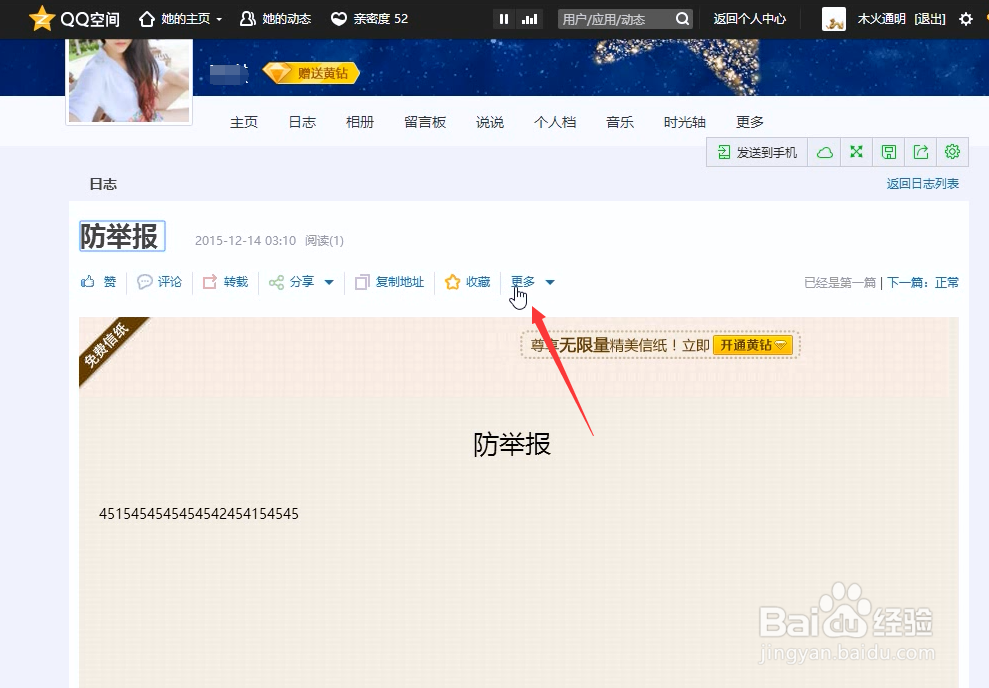
Task: Click the QQ空间 star logo
Action: 41,18
